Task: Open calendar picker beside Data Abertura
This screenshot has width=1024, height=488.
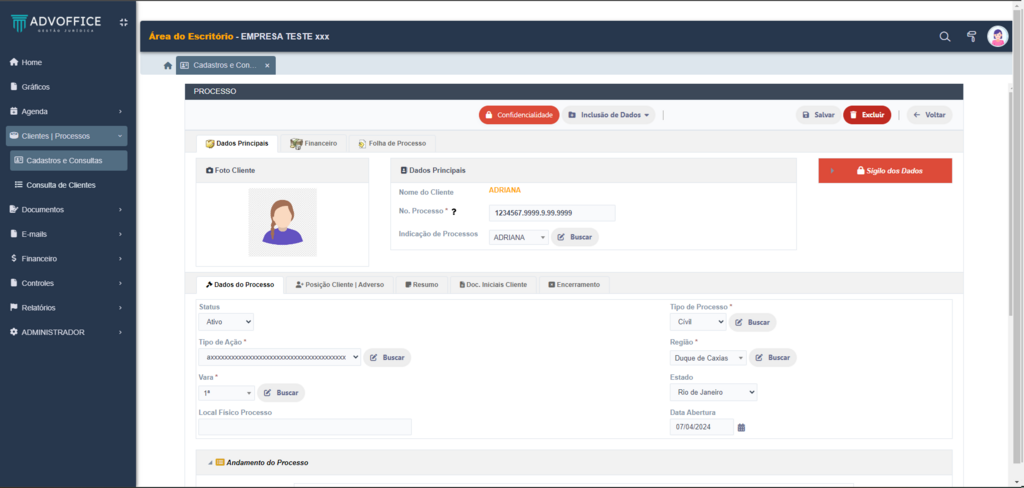Action: pos(741,428)
